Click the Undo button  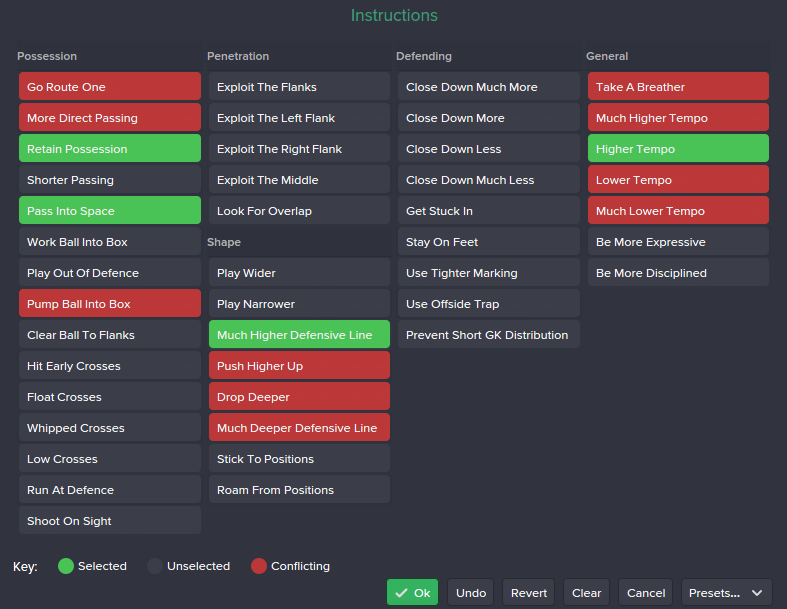point(470,592)
